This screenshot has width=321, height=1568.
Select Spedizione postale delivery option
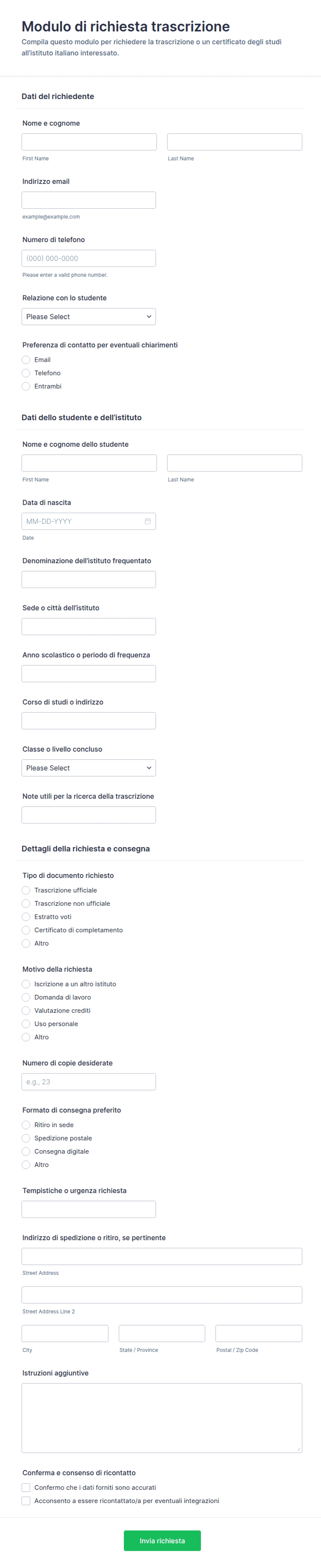tap(26, 1138)
